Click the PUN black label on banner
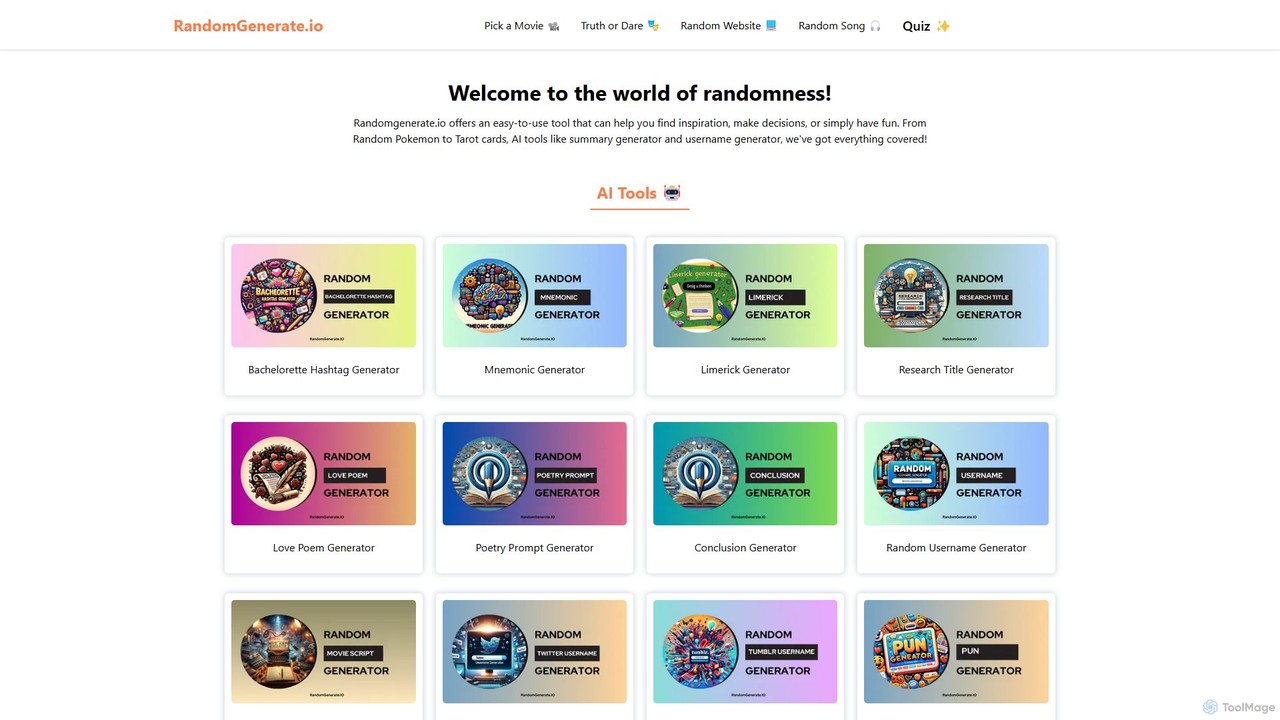Screen dimensions: 1280x720 click(987, 652)
